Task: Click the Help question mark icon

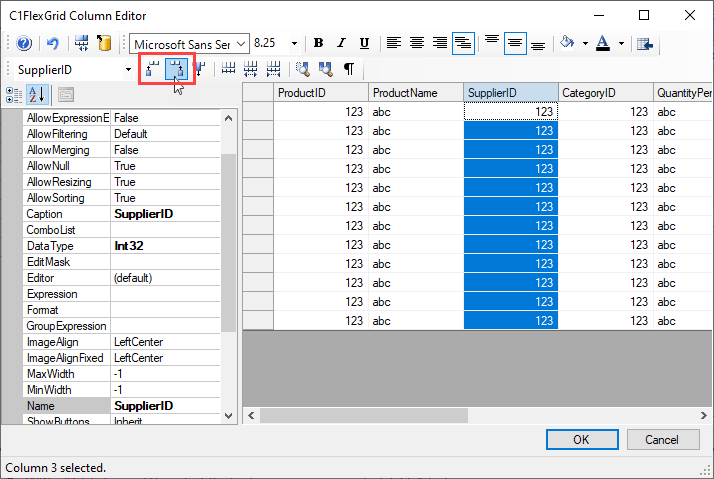Action: (x=24, y=44)
